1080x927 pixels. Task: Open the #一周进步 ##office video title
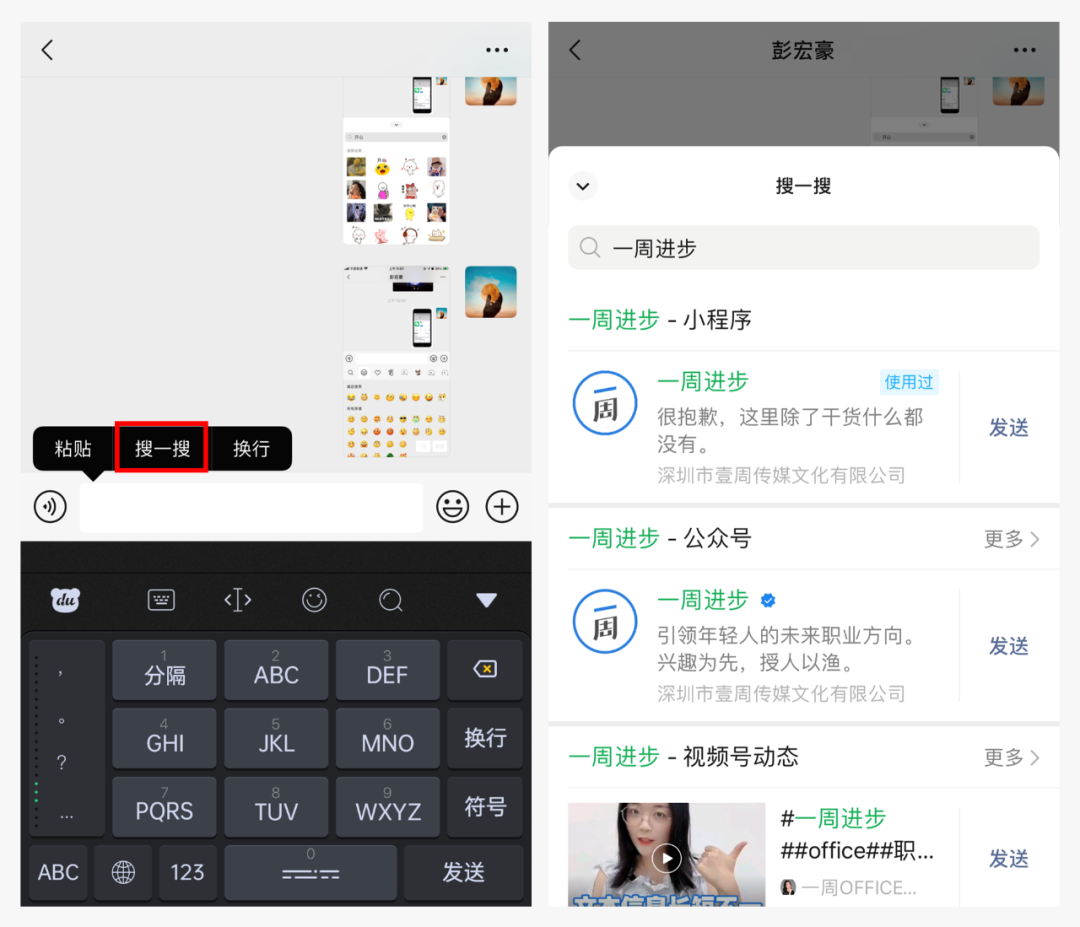856,835
